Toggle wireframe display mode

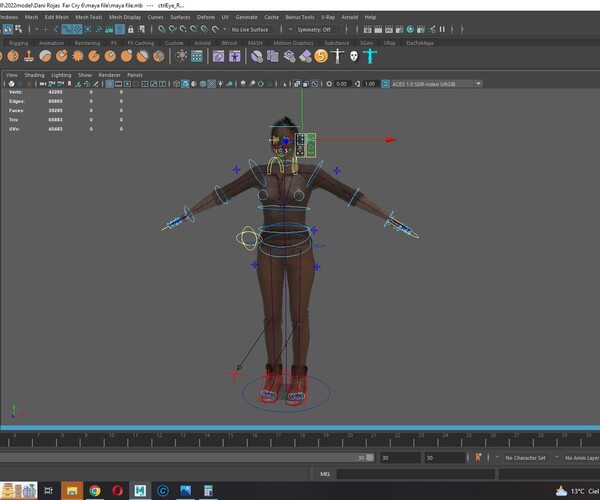[x=176, y=84]
